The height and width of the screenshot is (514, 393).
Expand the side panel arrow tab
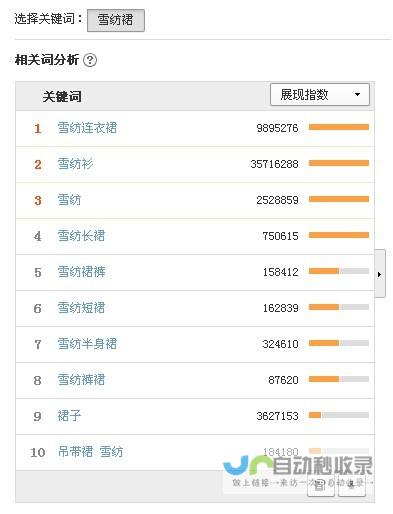380,274
